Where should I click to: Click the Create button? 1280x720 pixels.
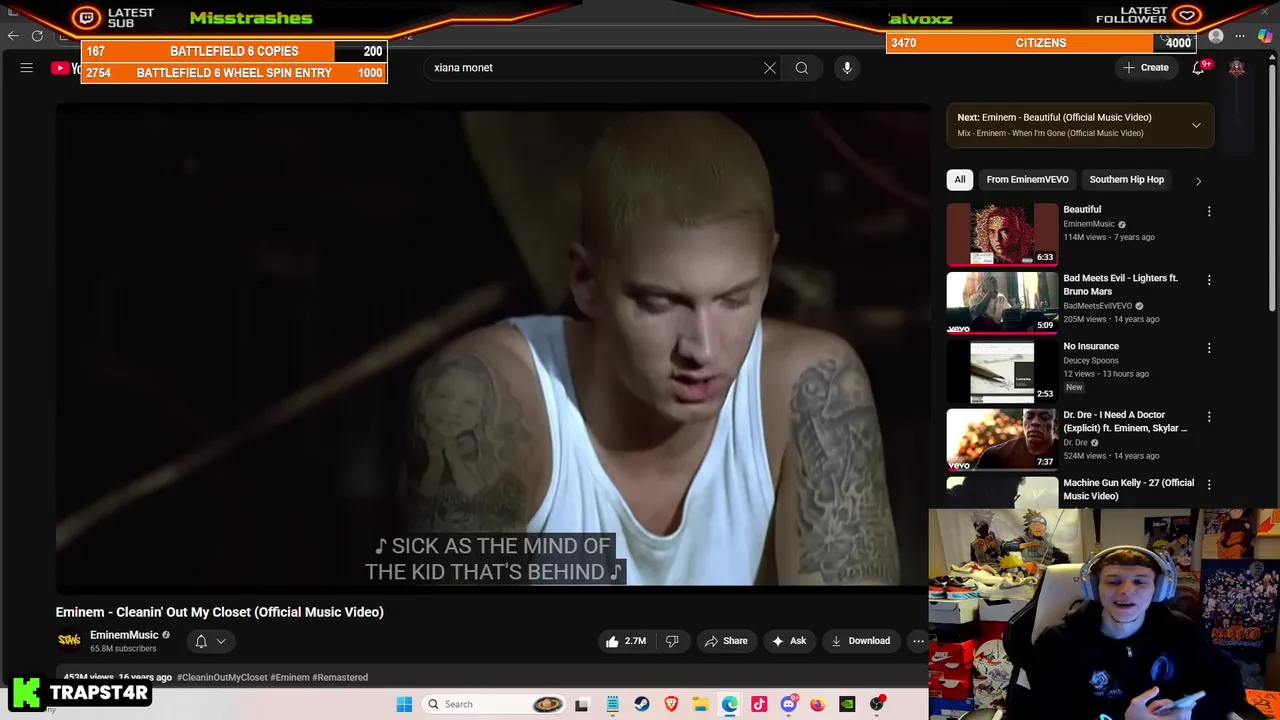point(1146,68)
